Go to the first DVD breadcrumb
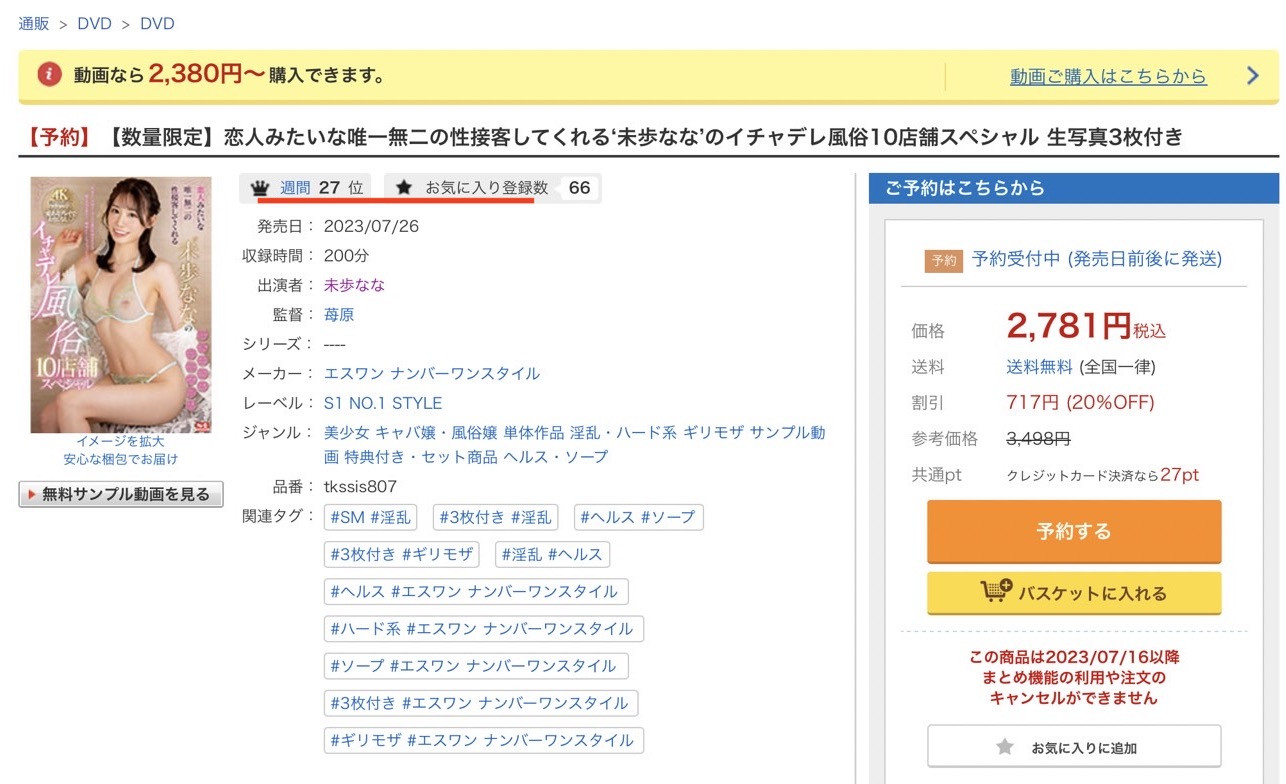The image size is (1286, 784). tap(94, 23)
